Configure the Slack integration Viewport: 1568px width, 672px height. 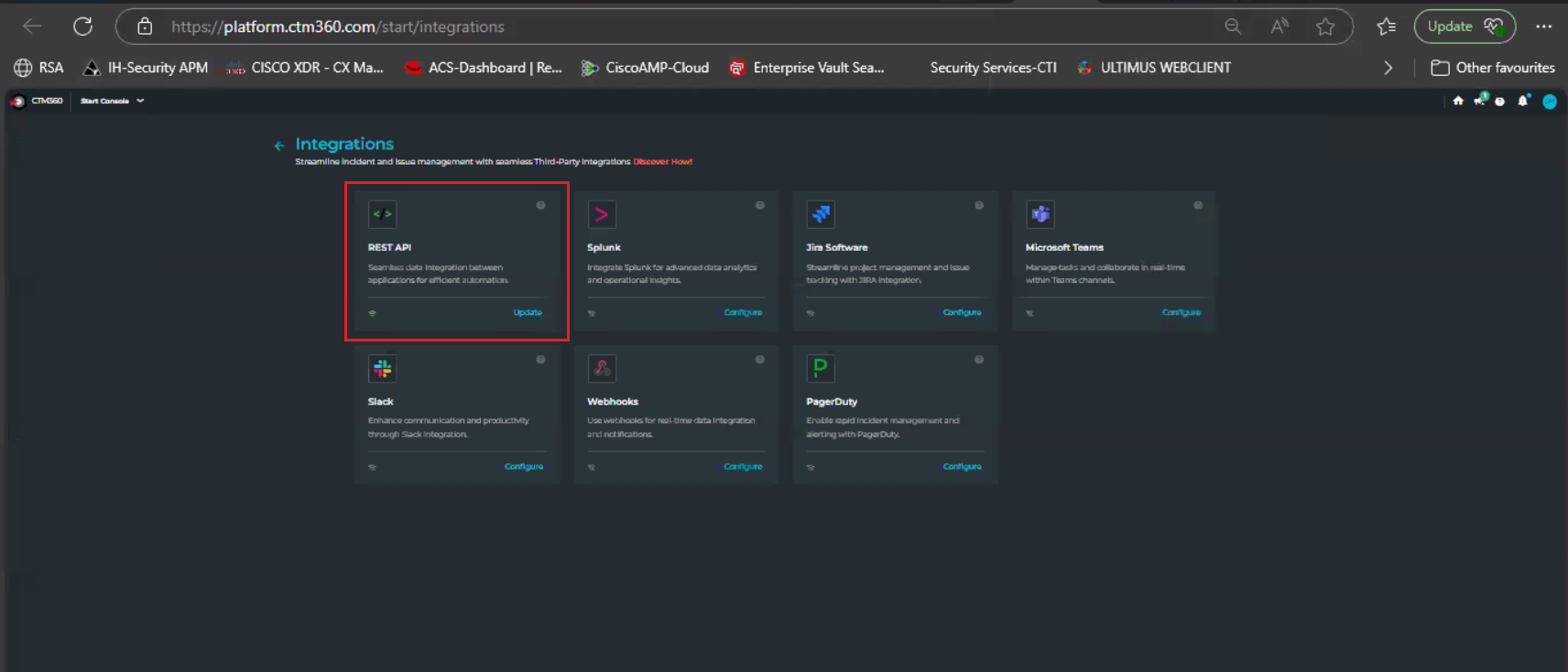tap(524, 466)
